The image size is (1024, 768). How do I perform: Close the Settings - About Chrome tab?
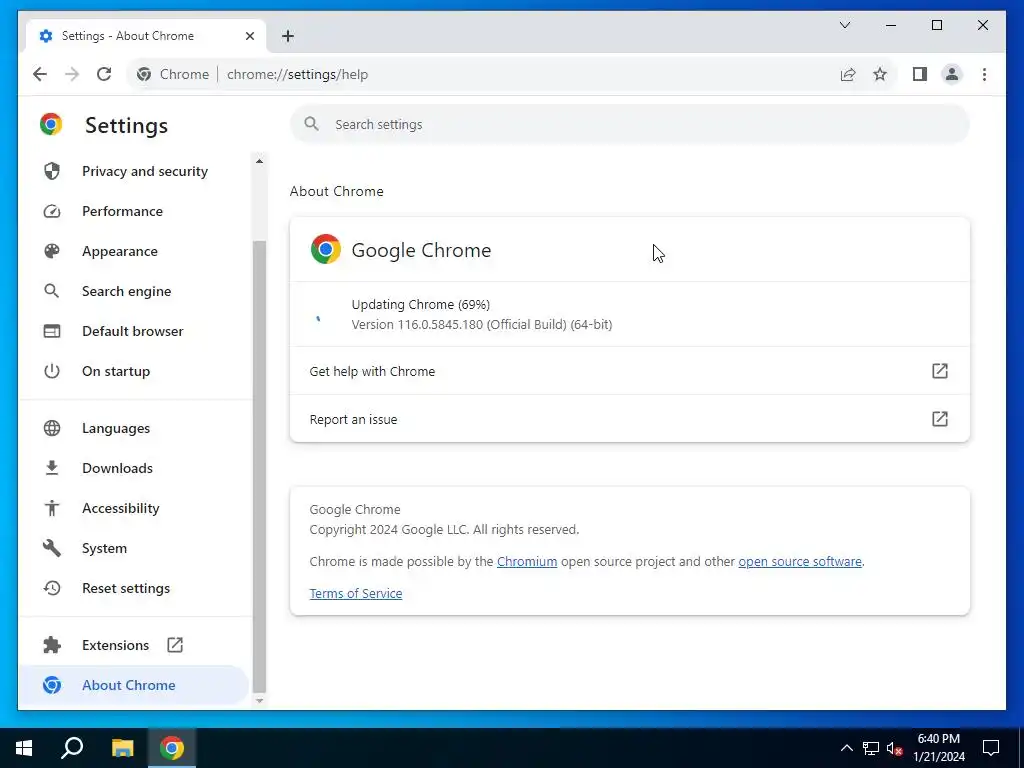pyautogui.click(x=249, y=36)
